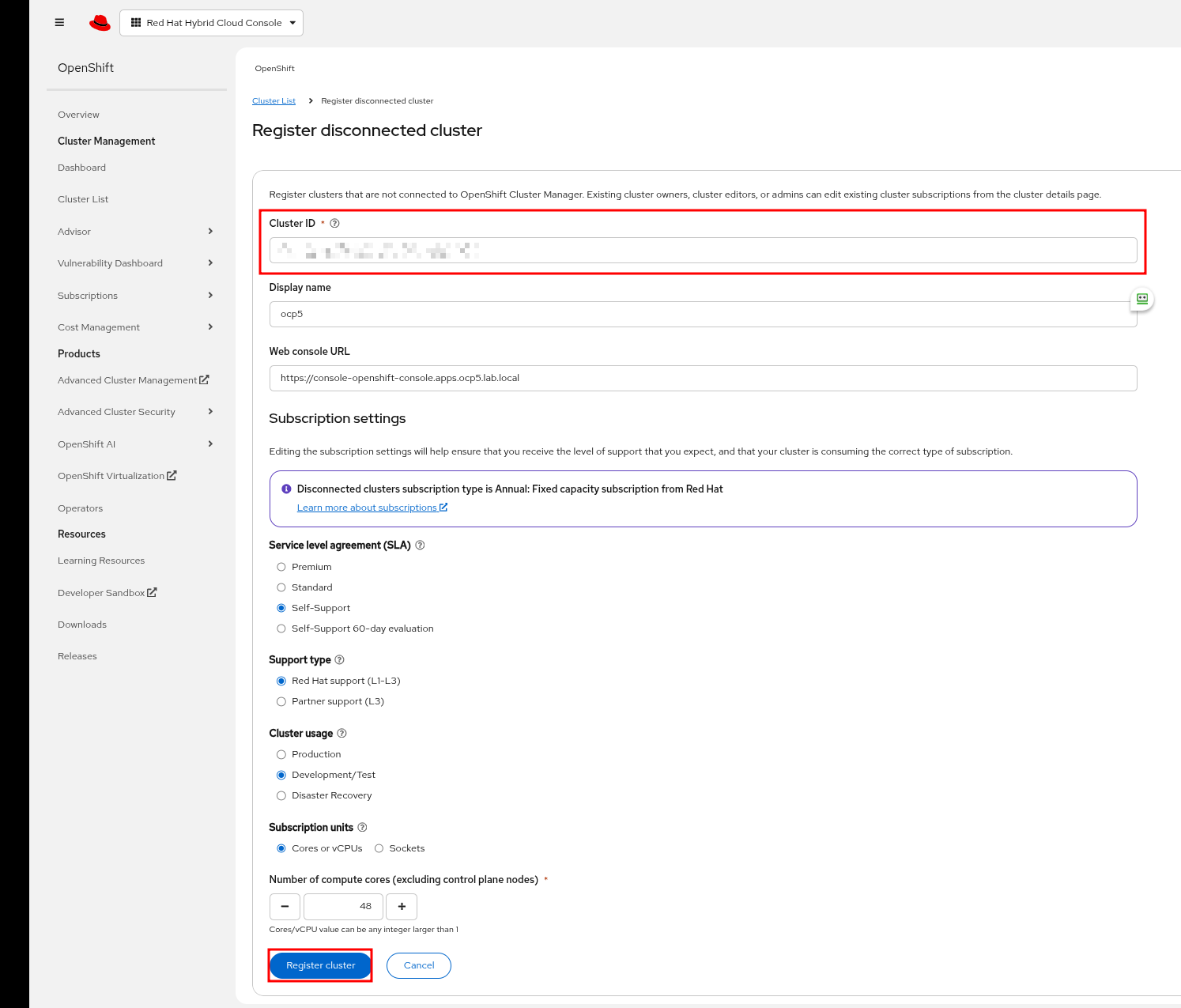Expand the Subscriptions sidebar section
1181x1008 pixels.
click(136, 296)
